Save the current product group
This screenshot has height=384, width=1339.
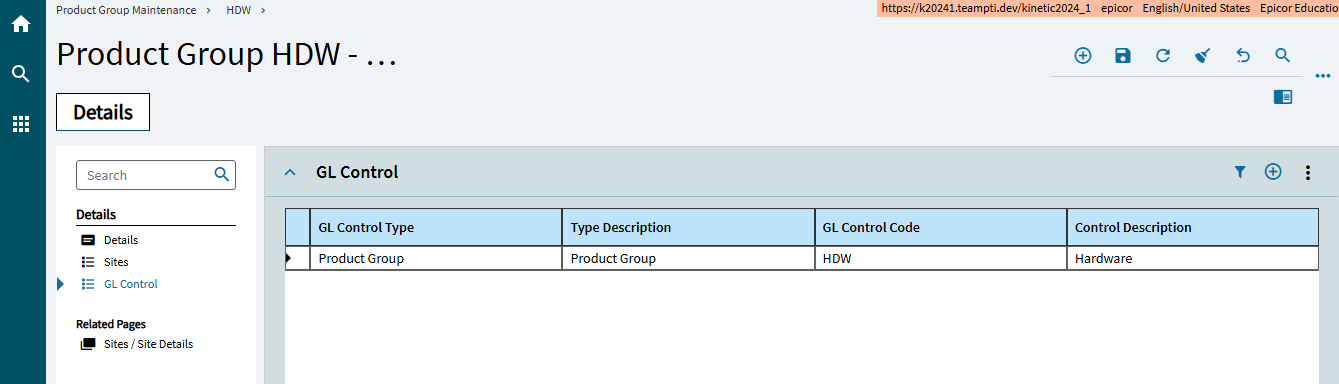coord(1122,56)
